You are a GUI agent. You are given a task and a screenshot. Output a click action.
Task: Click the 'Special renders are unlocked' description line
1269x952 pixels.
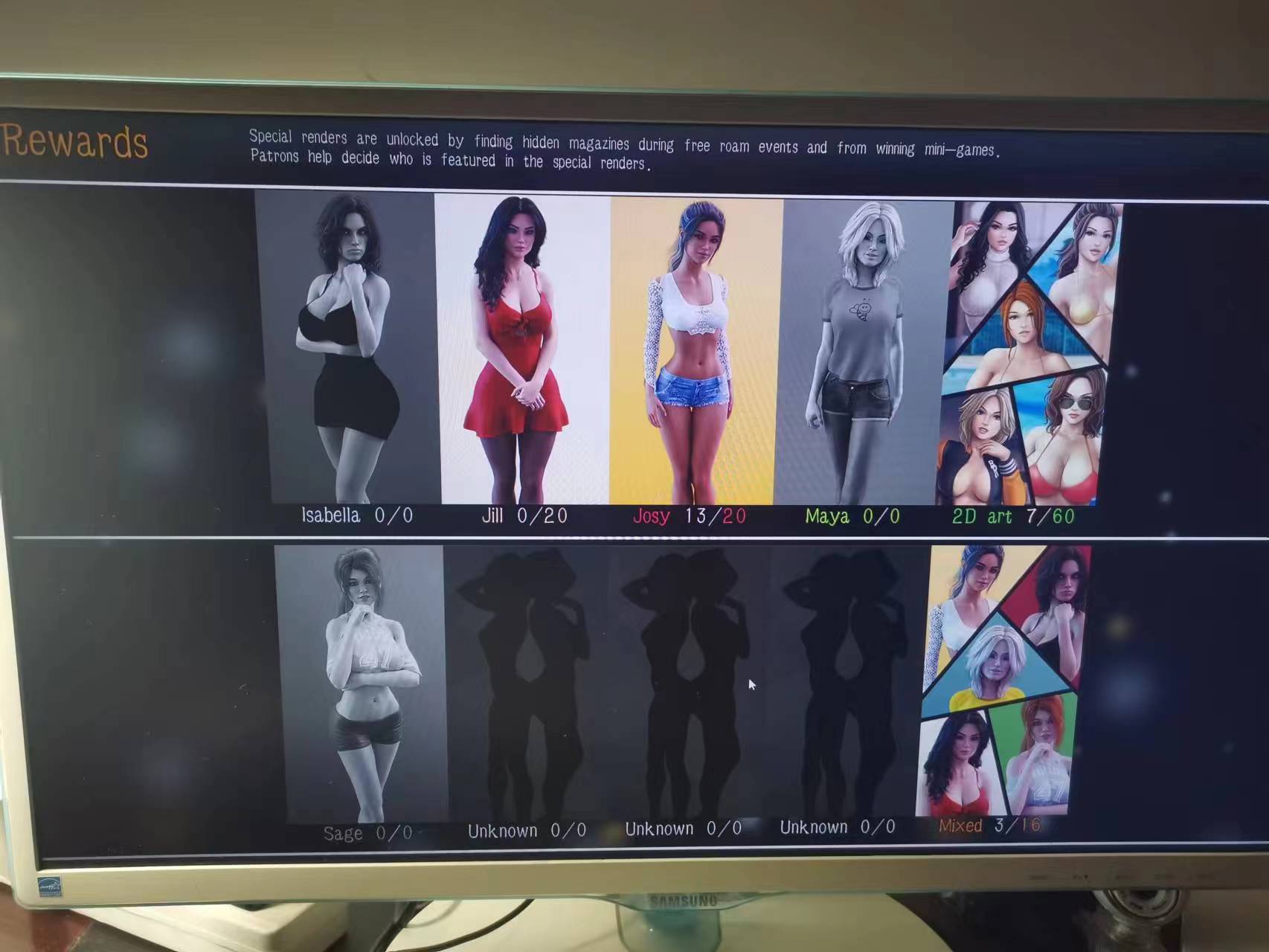coord(625,144)
